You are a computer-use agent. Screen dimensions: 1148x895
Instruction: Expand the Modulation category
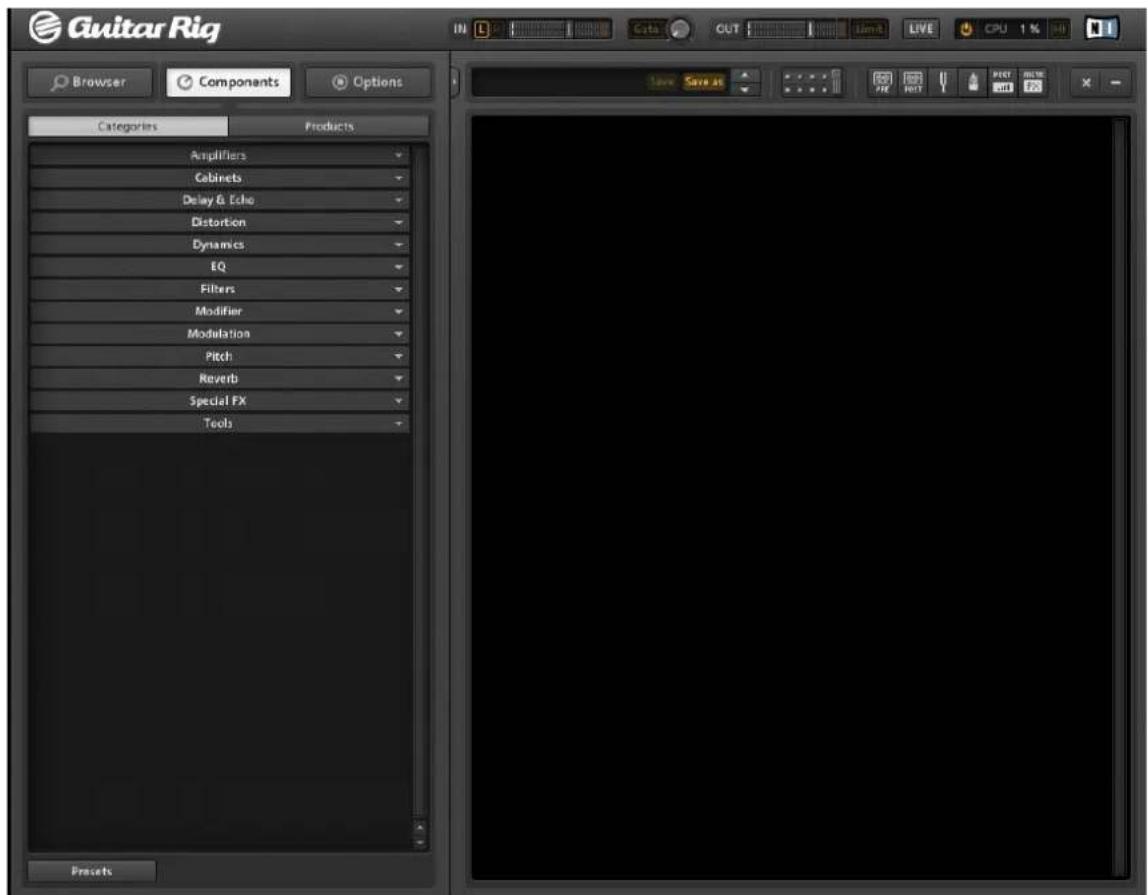tap(219, 334)
